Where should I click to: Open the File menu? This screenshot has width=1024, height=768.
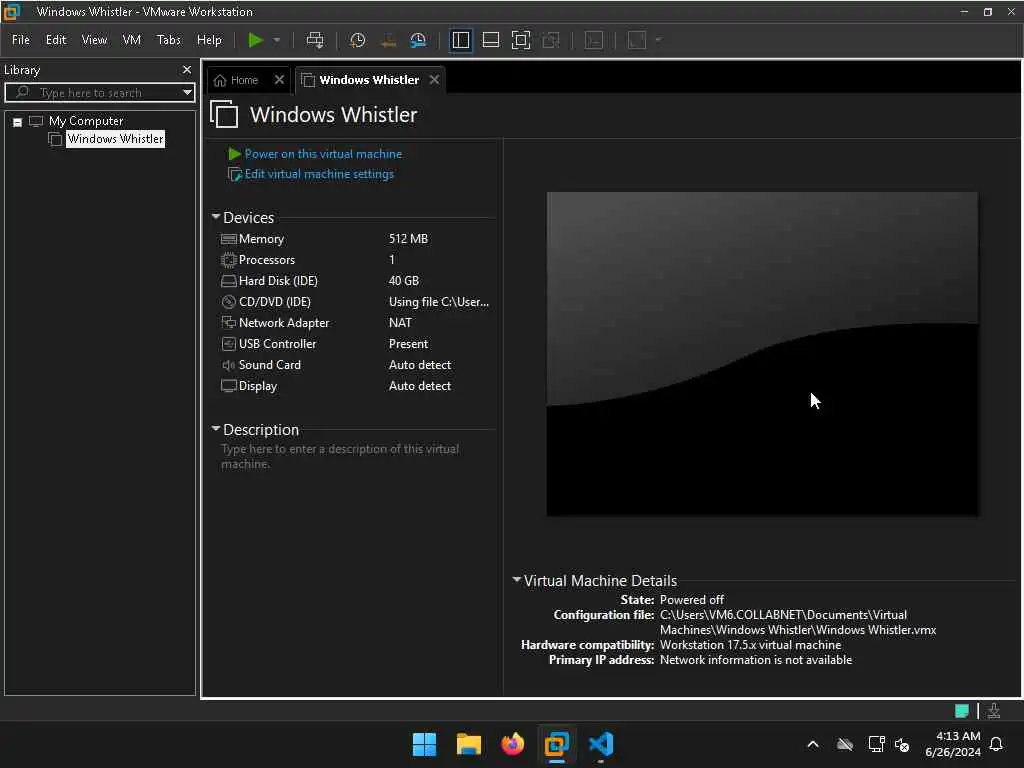[20, 40]
